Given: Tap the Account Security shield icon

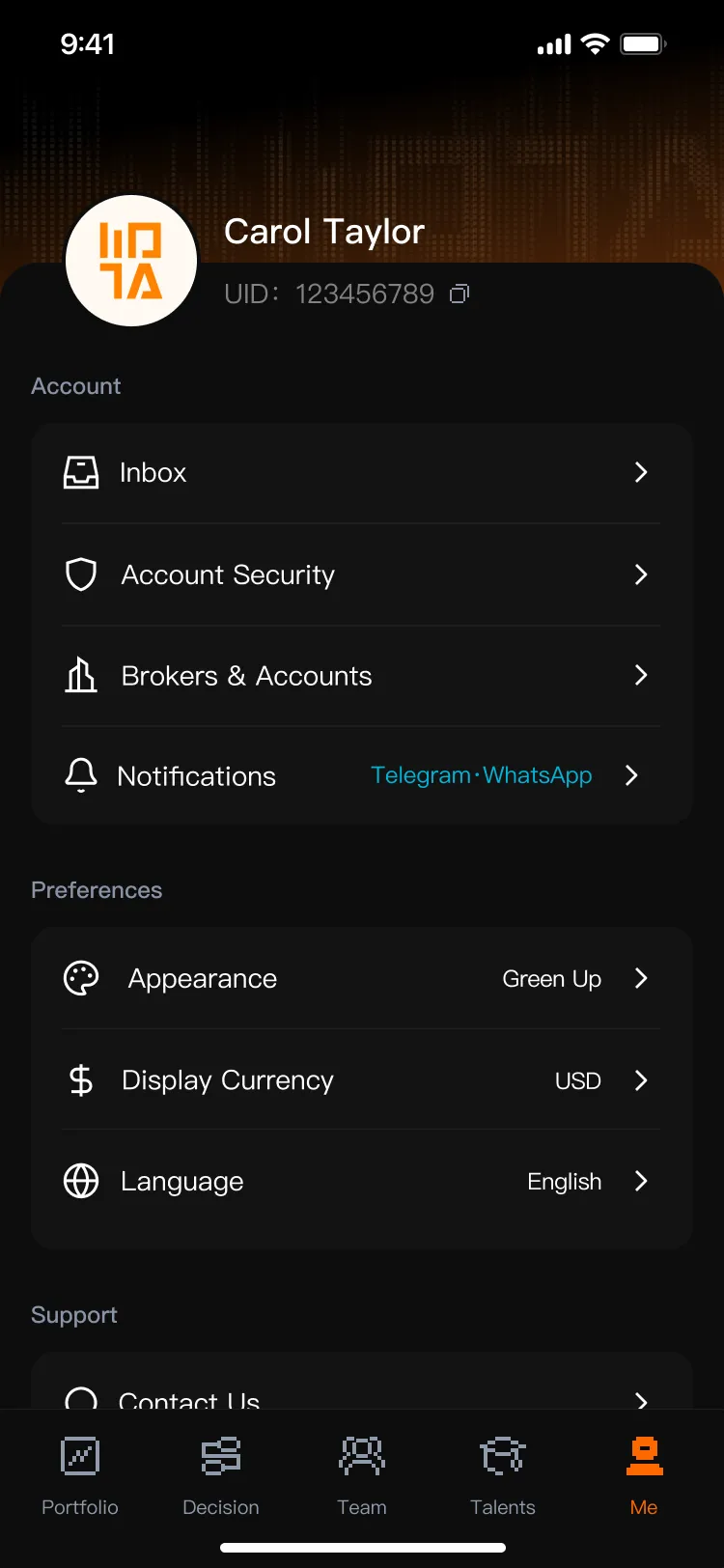Looking at the screenshot, I should tap(81, 574).
